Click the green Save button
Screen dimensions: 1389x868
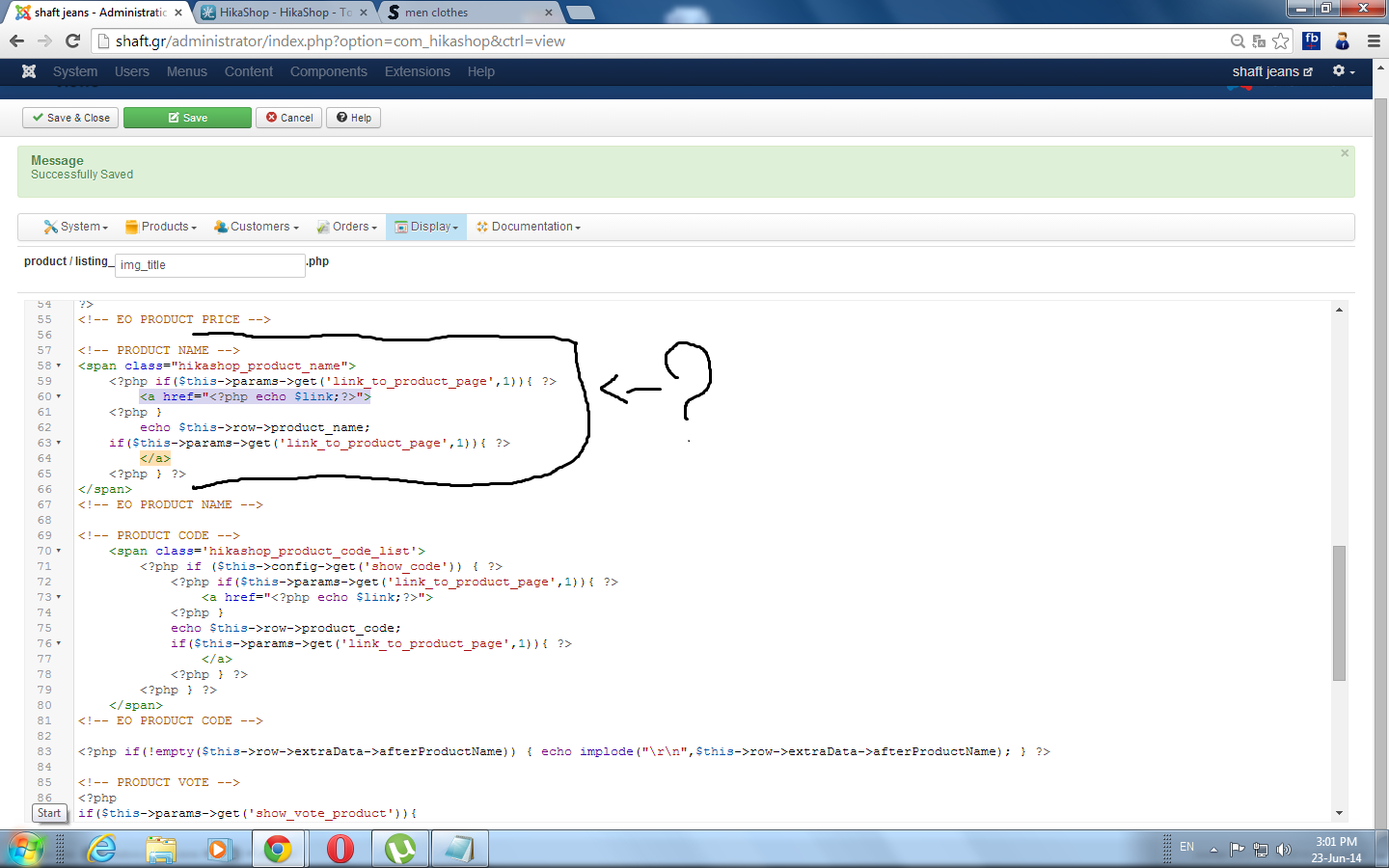coord(187,118)
